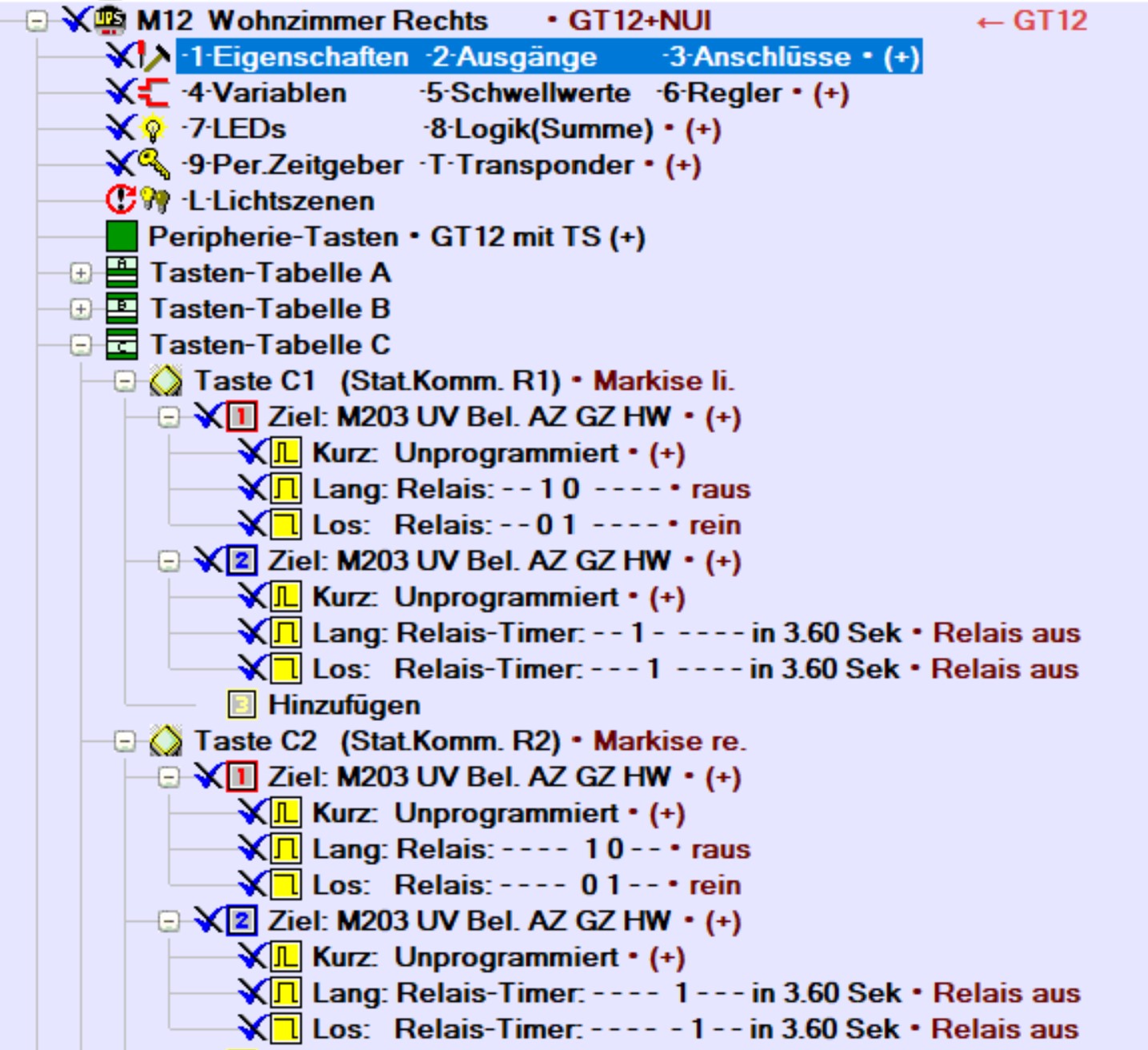Click the red warning icon beside Lichtszenen
1148x1050 pixels.
(121, 200)
